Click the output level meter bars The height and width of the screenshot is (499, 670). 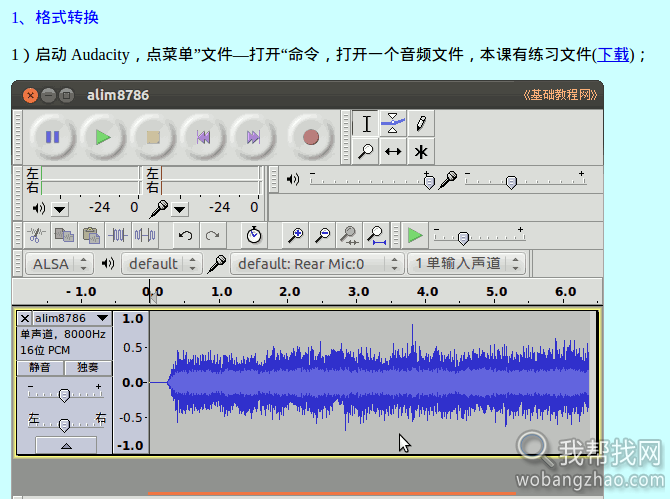click(x=90, y=181)
